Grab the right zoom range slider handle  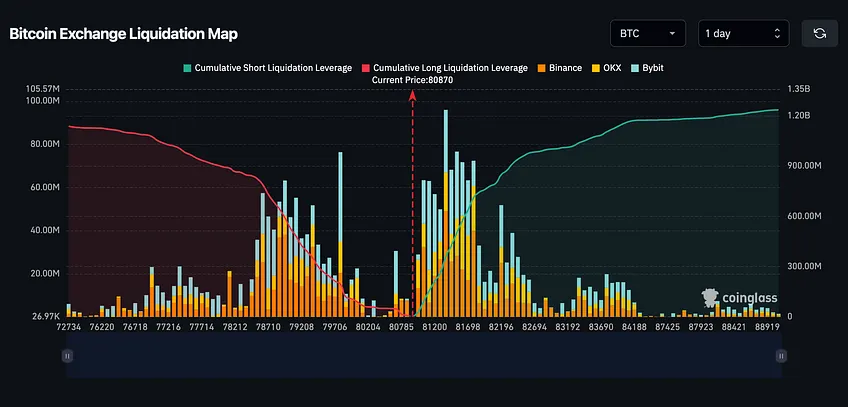pos(781,356)
